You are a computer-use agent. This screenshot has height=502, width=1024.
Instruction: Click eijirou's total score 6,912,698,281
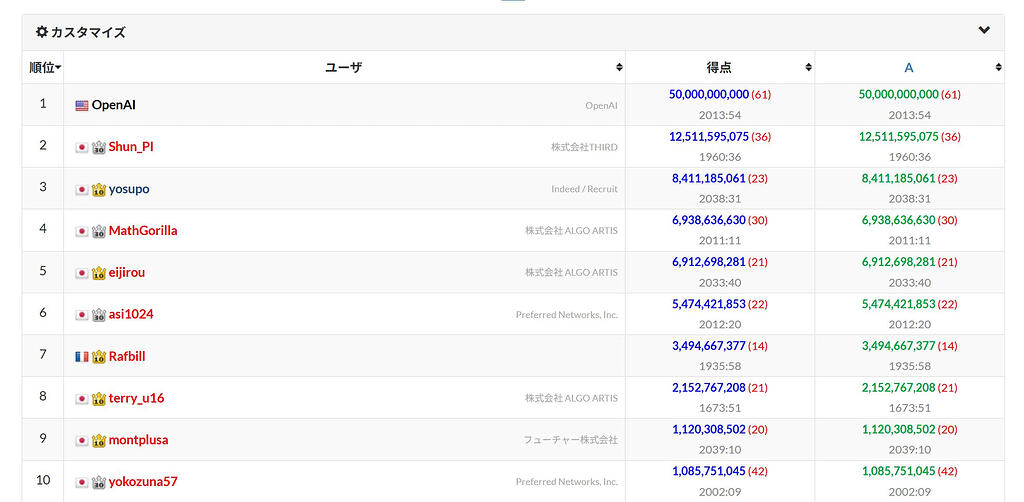pos(709,262)
